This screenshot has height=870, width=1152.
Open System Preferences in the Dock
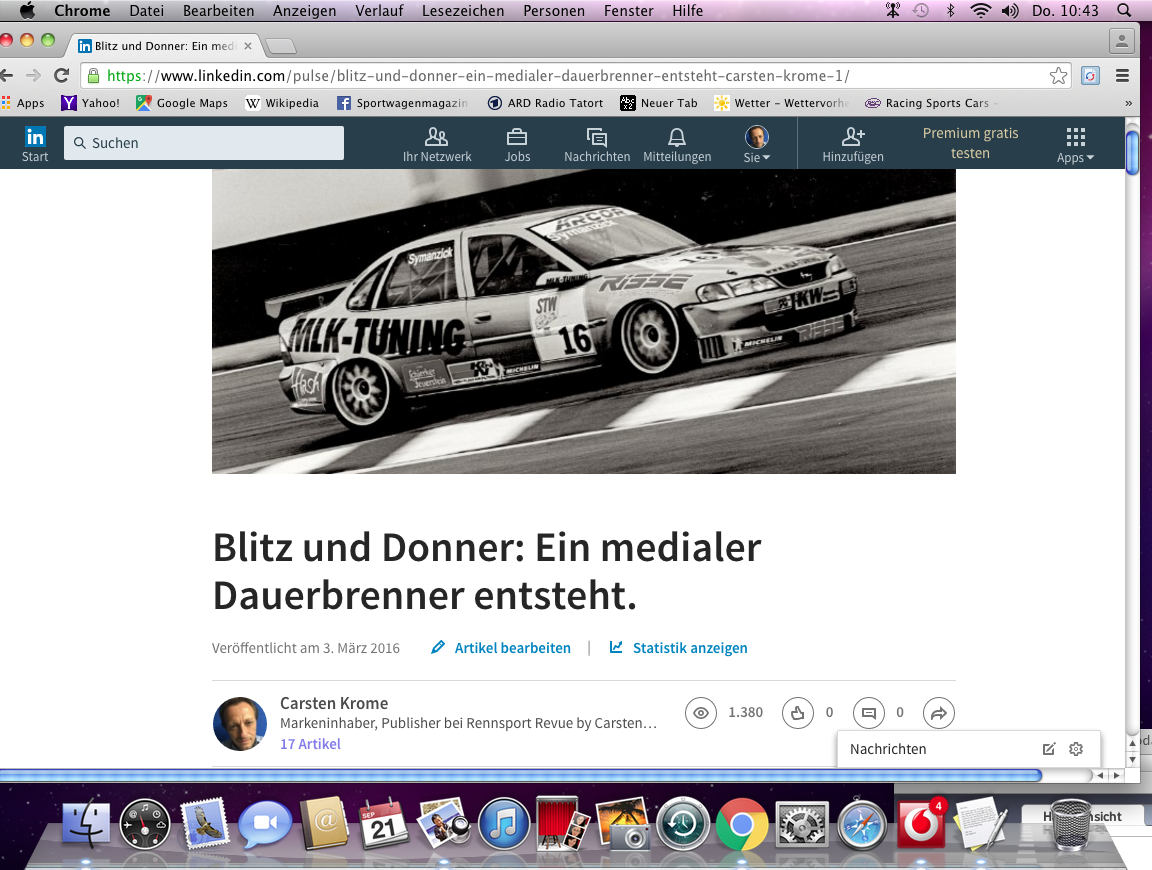[x=802, y=824]
